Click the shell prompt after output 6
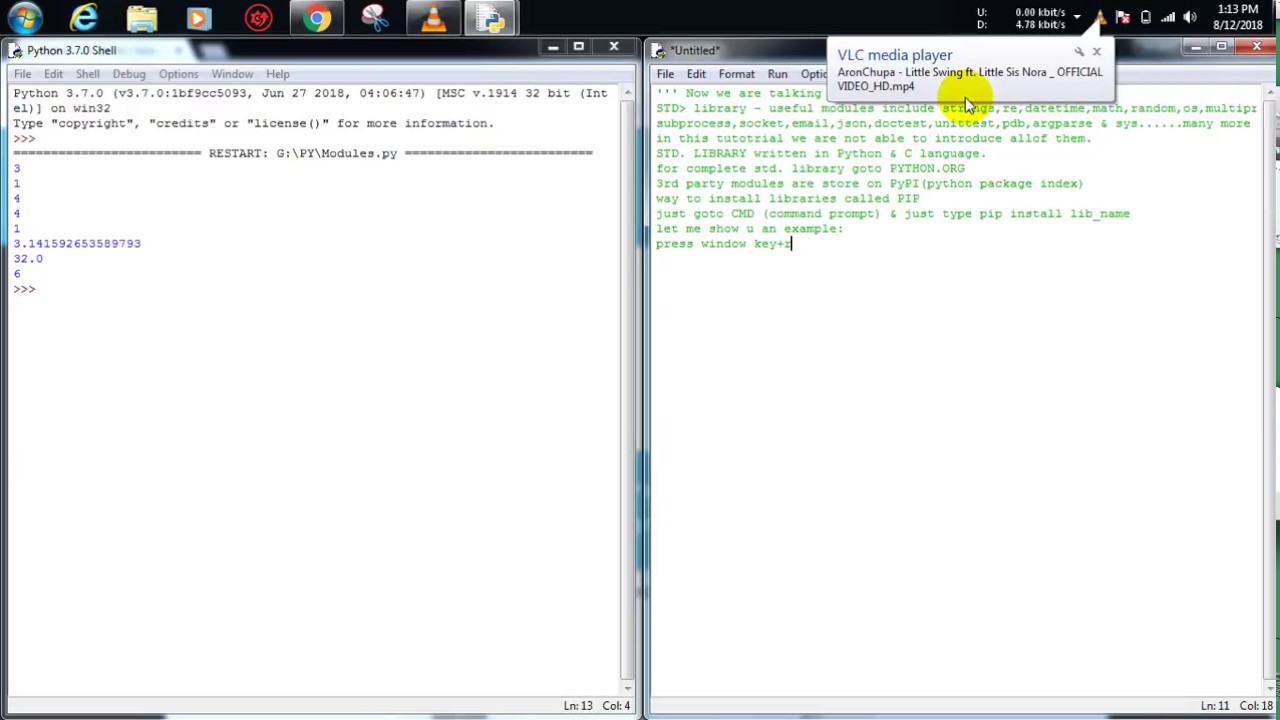Screen dimensions: 1280x720 24,289
